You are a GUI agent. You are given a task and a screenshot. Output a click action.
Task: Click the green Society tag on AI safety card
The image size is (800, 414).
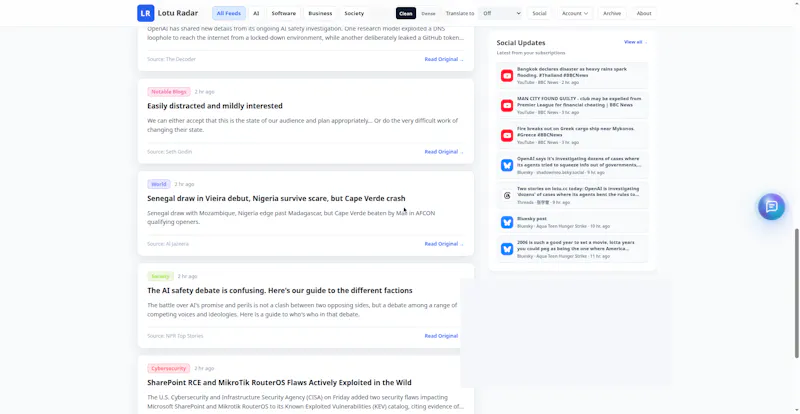tap(160, 276)
